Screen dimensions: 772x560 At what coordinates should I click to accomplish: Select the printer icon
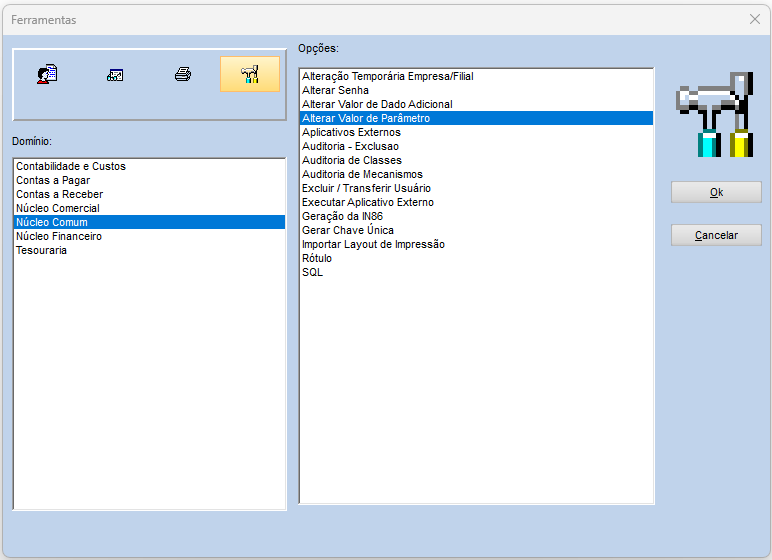[x=183, y=74]
